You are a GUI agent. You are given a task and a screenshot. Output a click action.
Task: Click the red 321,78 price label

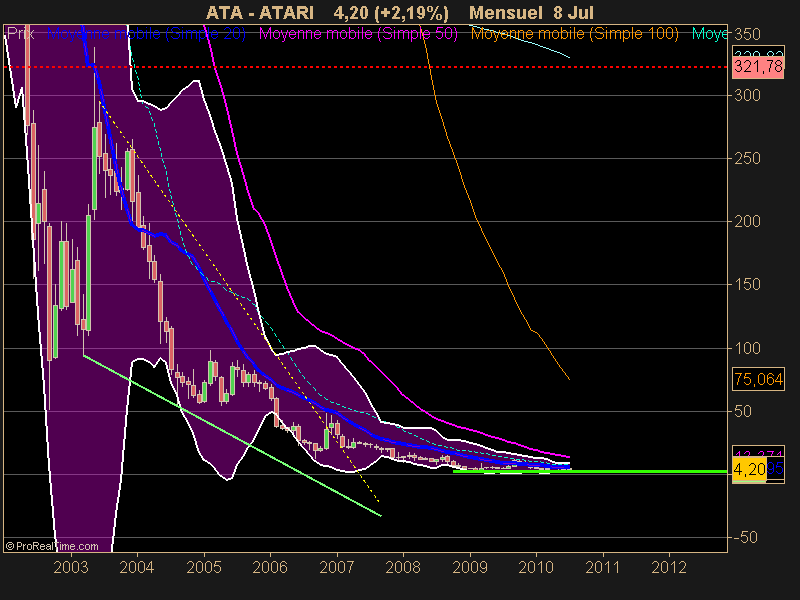(758, 66)
